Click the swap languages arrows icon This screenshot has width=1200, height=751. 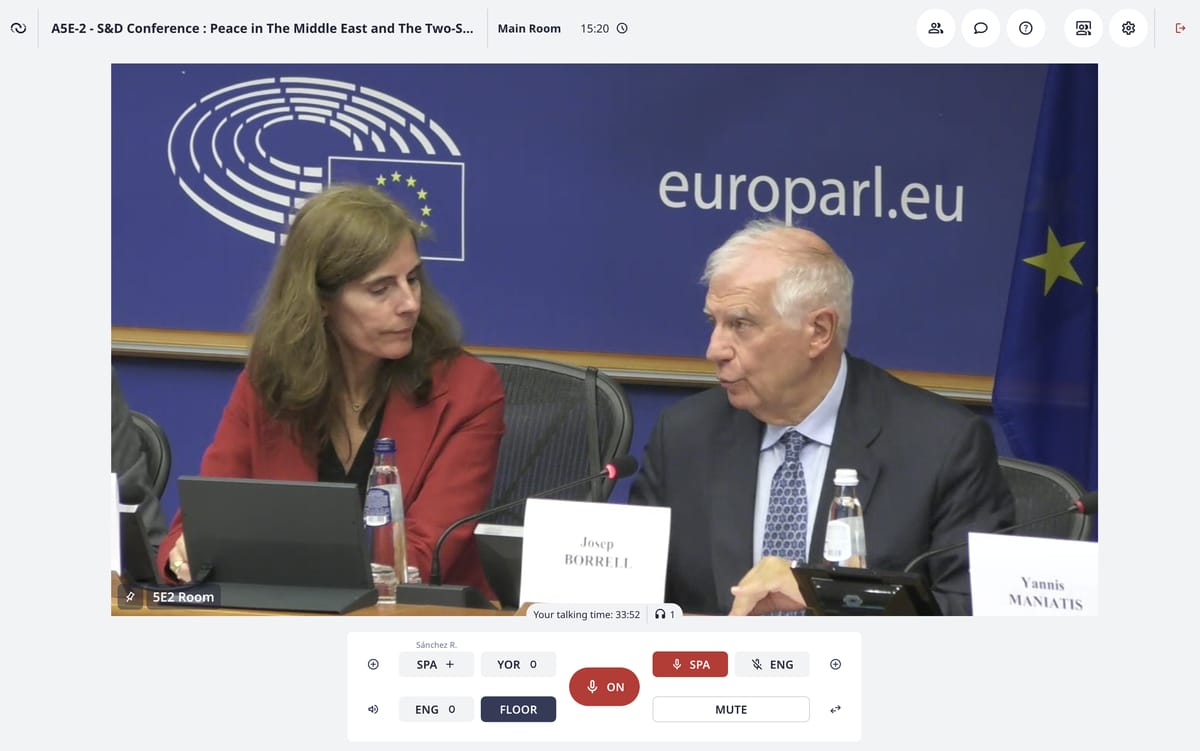[835, 709]
